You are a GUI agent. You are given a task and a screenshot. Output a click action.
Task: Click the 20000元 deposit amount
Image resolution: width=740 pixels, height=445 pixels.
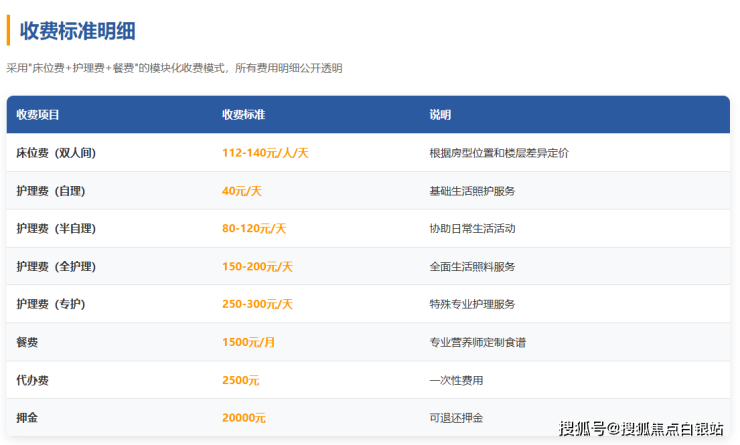244,418
